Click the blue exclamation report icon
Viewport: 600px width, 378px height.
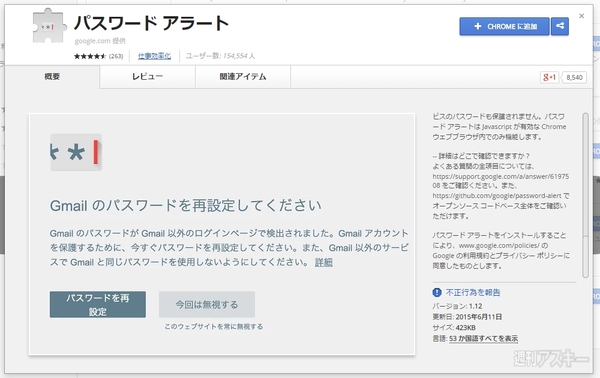(437, 293)
